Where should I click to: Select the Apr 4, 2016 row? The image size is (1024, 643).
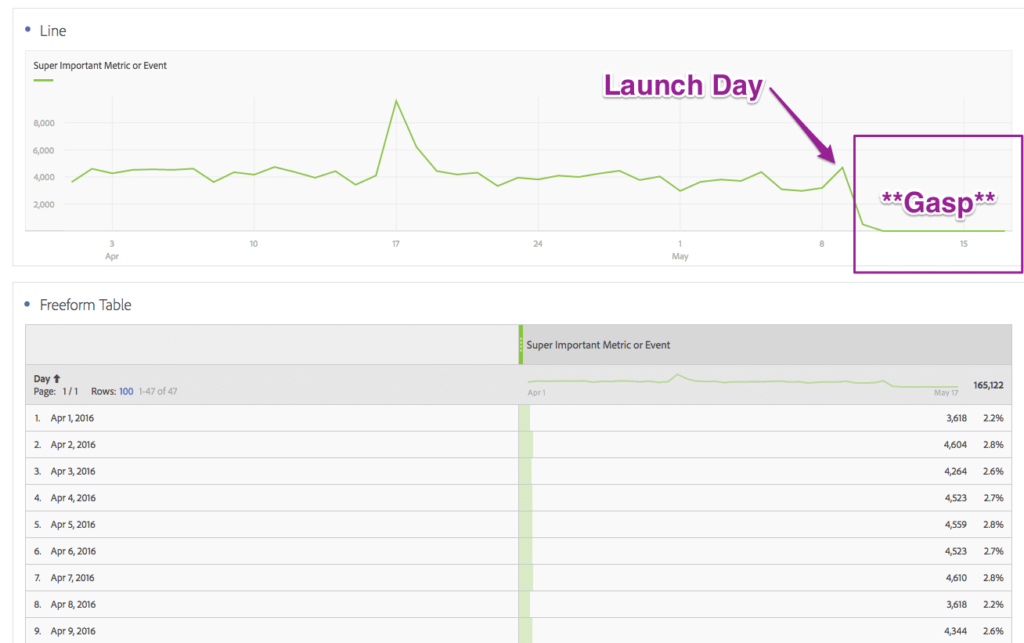(x=73, y=497)
